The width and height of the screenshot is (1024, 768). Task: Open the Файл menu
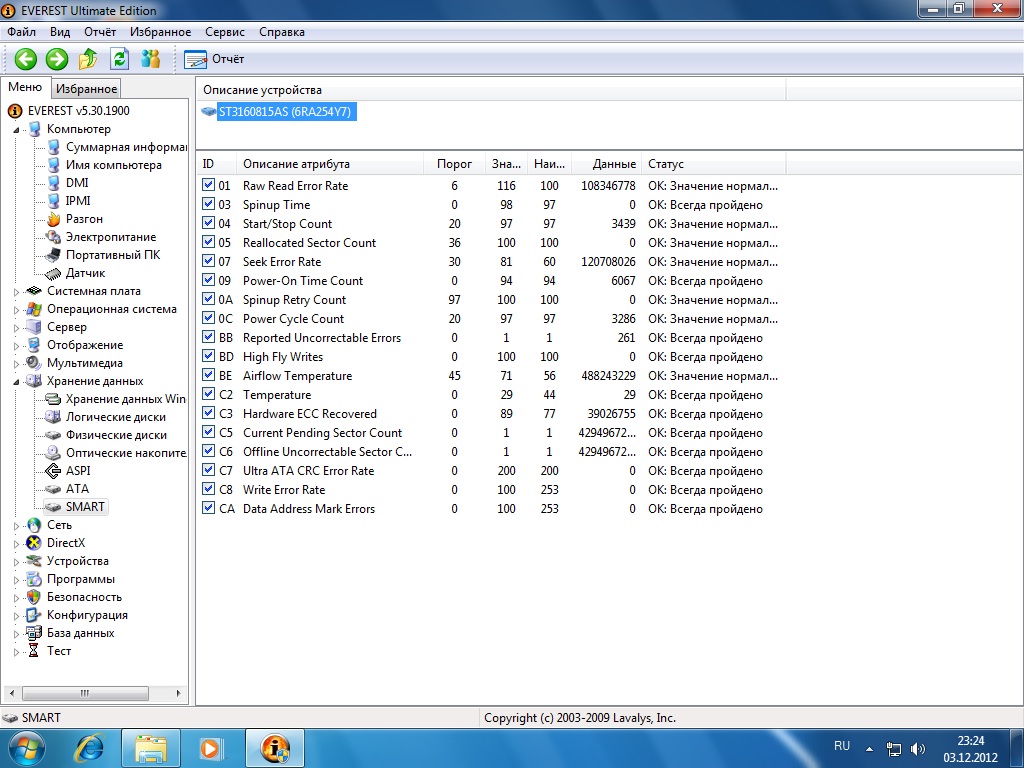click(22, 32)
